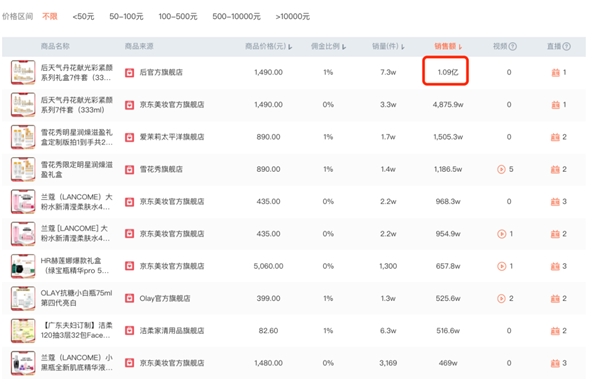Open store Olay官方旗舰店
This screenshot has height=385, width=600.
click(165, 299)
